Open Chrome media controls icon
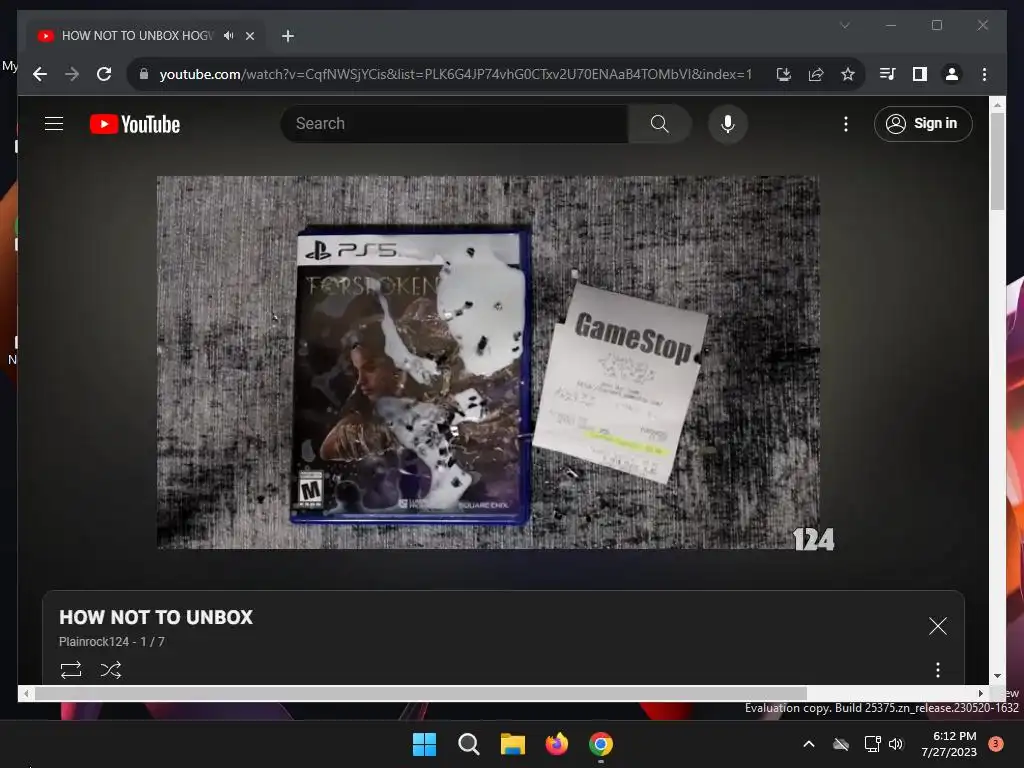Image resolution: width=1024 pixels, height=768 pixels. coord(888,74)
